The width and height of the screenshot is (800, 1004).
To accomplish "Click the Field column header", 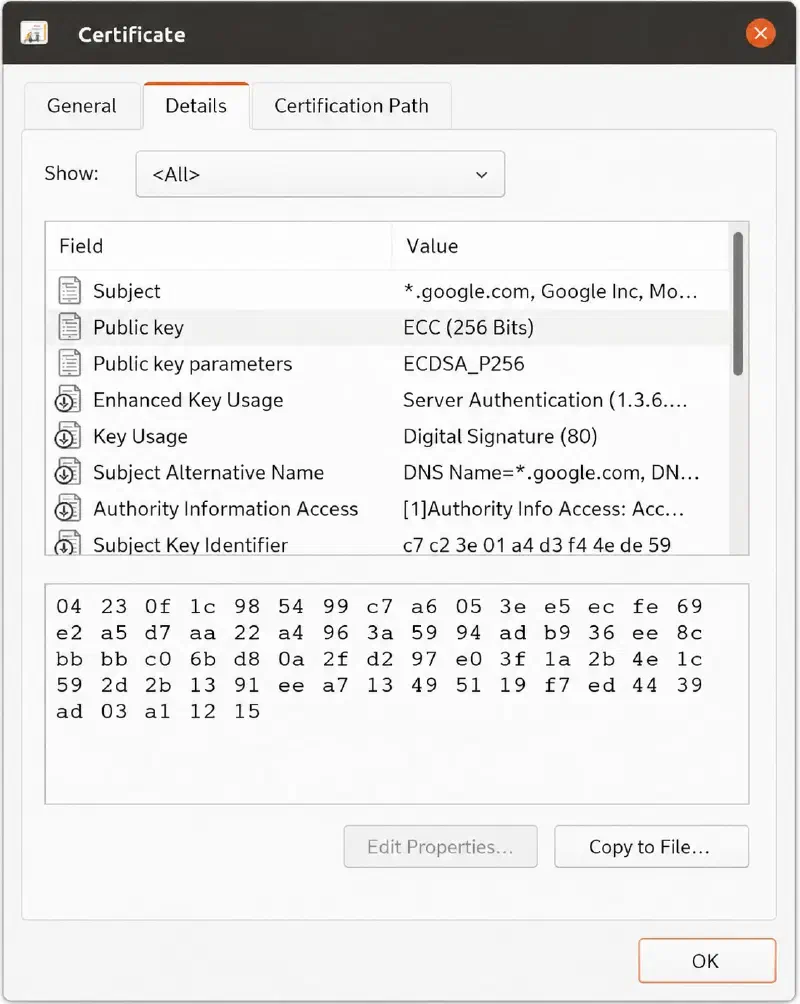I will (218, 246).
